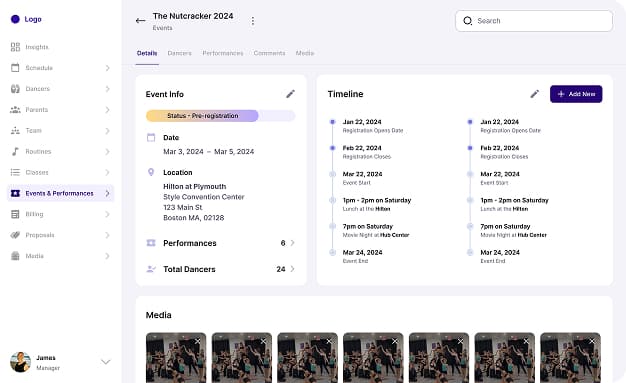Open Insights in the sidebar
This screenshot has width=626, height=383.
pos(37,47)
